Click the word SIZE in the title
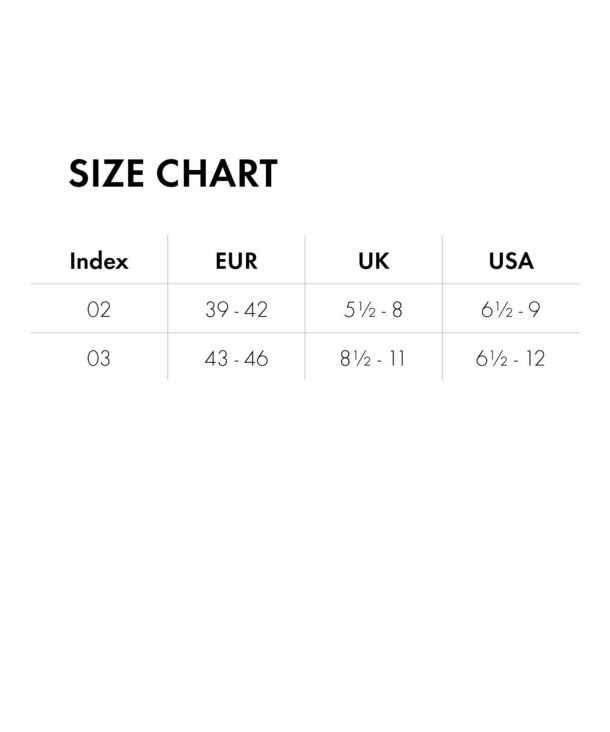 coord(106,174)
